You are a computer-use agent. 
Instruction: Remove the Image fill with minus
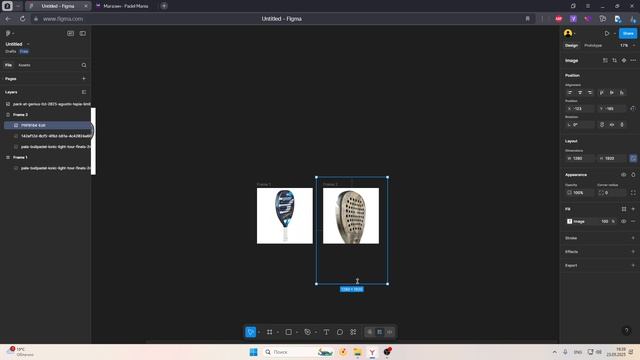(633, 221)
